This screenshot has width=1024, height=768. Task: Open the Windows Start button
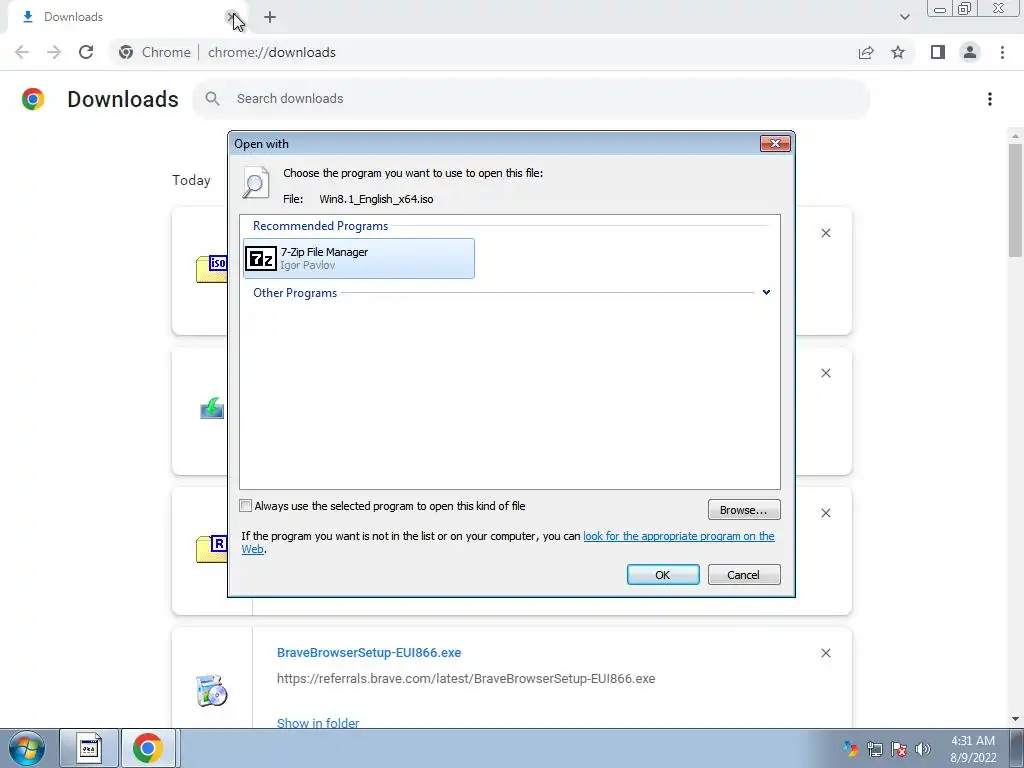27,748
